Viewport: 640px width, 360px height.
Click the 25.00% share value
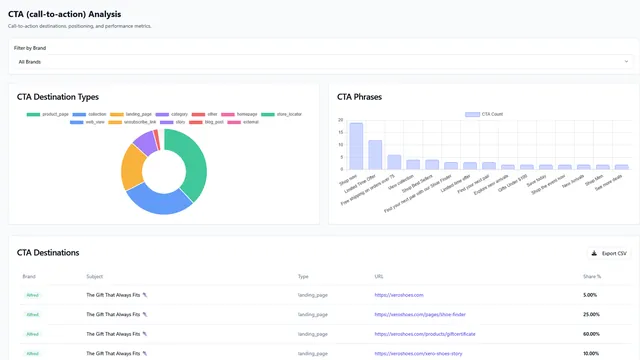pos(591,314)
